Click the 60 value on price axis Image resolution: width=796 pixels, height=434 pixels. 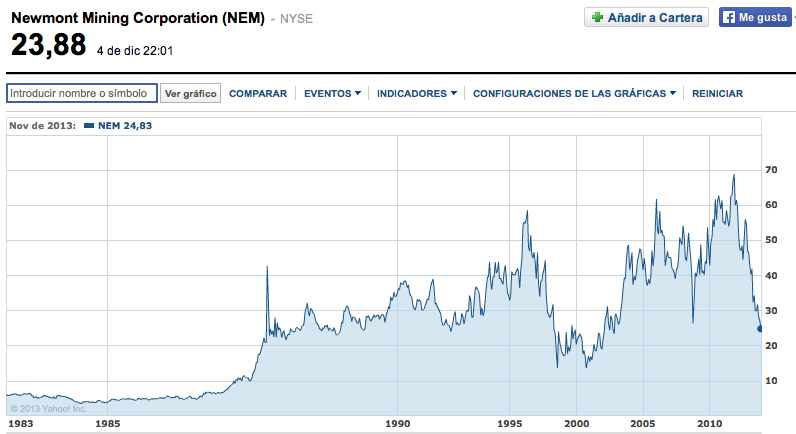point(771,205)
